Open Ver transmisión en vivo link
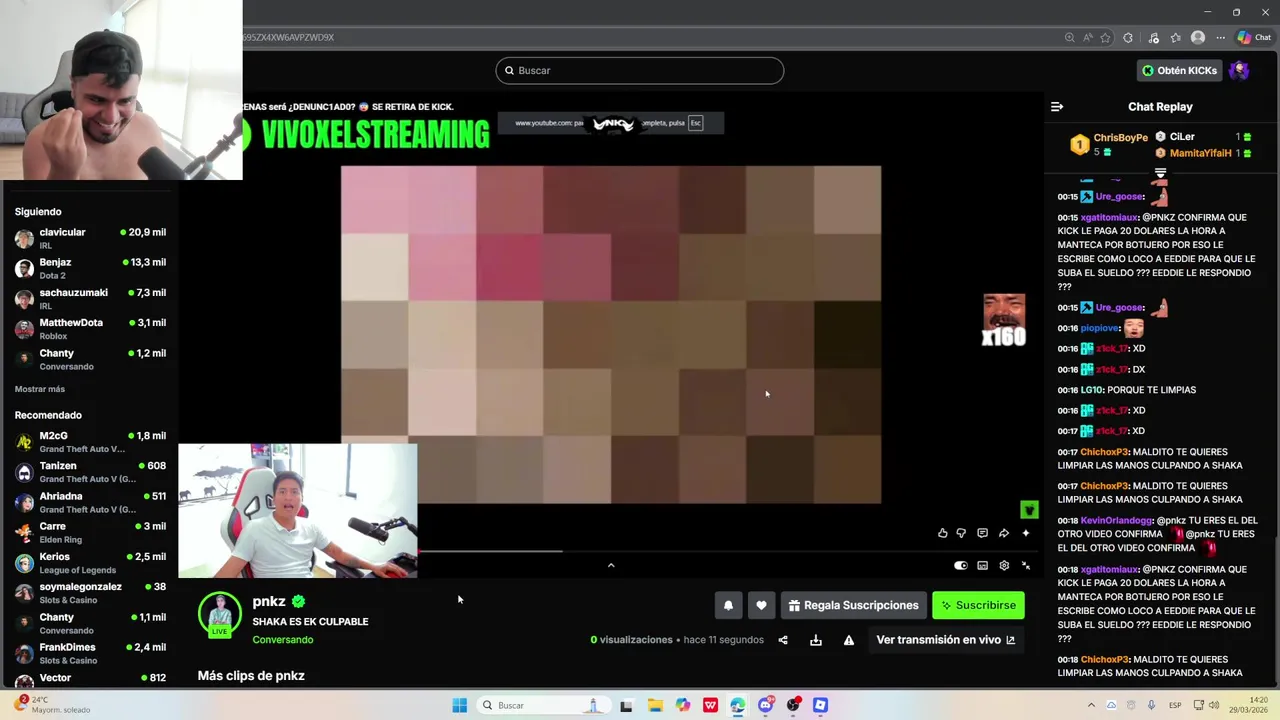The width and height of the screenshot is (1280, 720). click(x=945, y=640)
